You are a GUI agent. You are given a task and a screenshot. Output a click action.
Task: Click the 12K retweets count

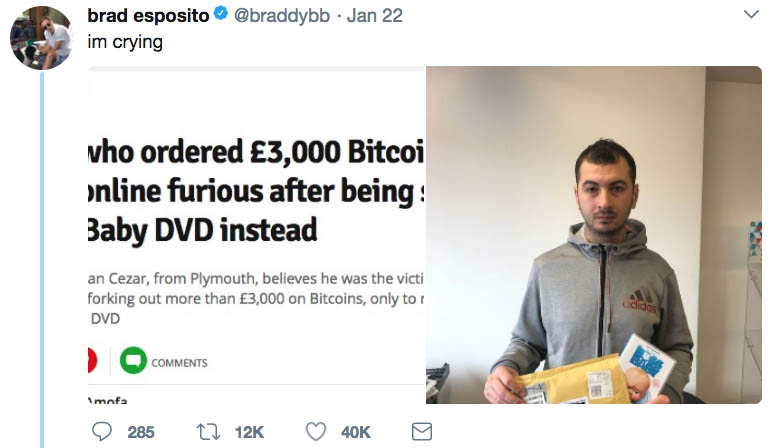[x=248, y=432]
